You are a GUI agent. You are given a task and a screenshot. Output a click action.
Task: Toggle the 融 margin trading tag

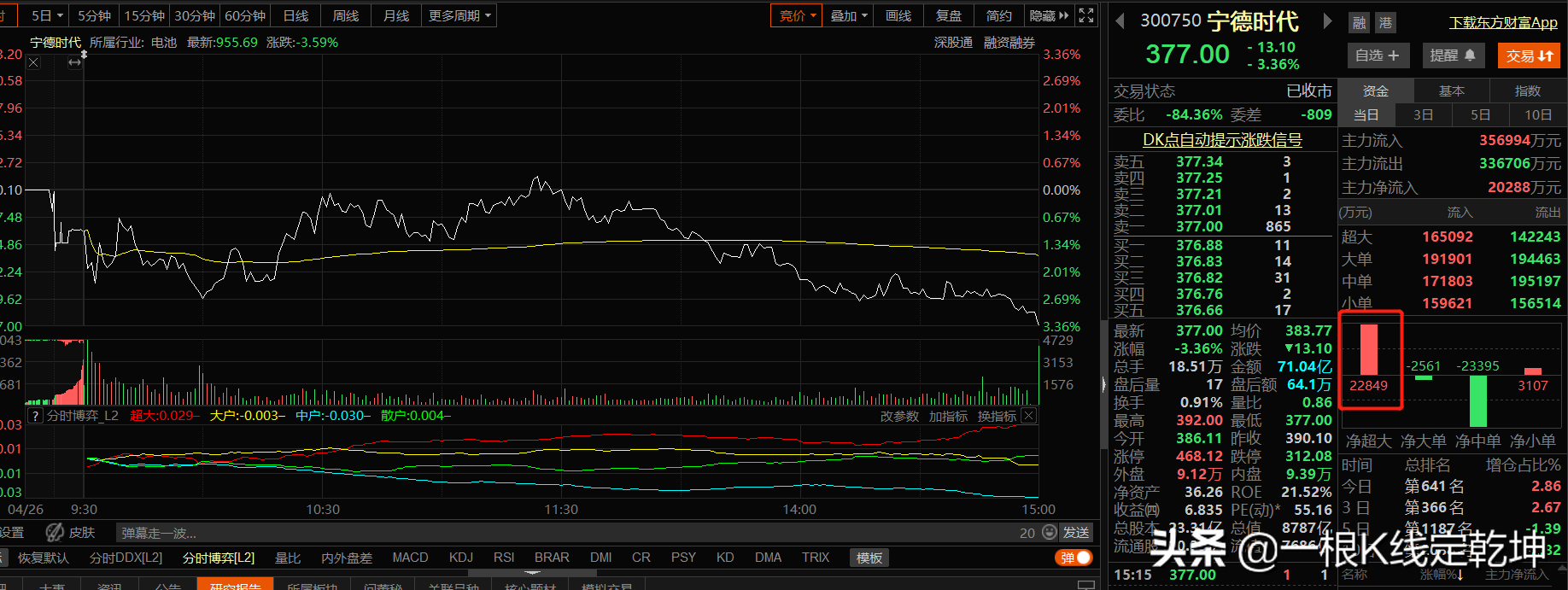coord(1359,23)
